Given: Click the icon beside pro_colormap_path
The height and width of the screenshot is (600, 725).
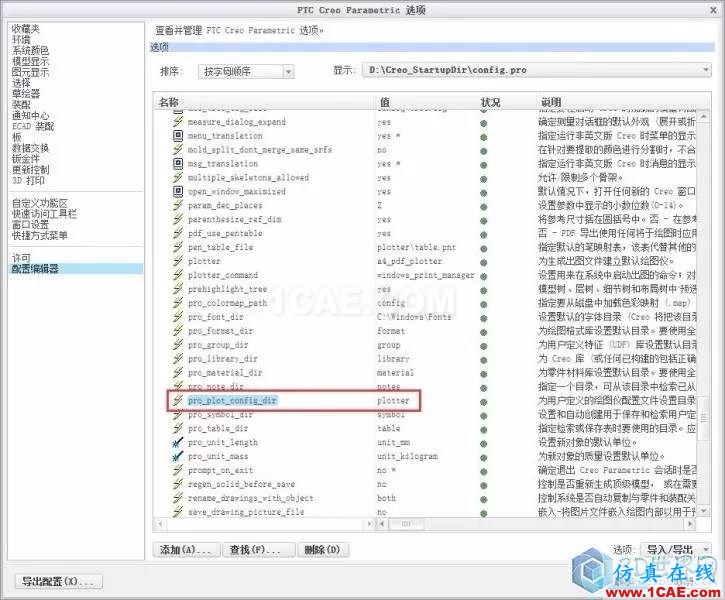Looking at the screenshot, I should (x=178, y=303).
